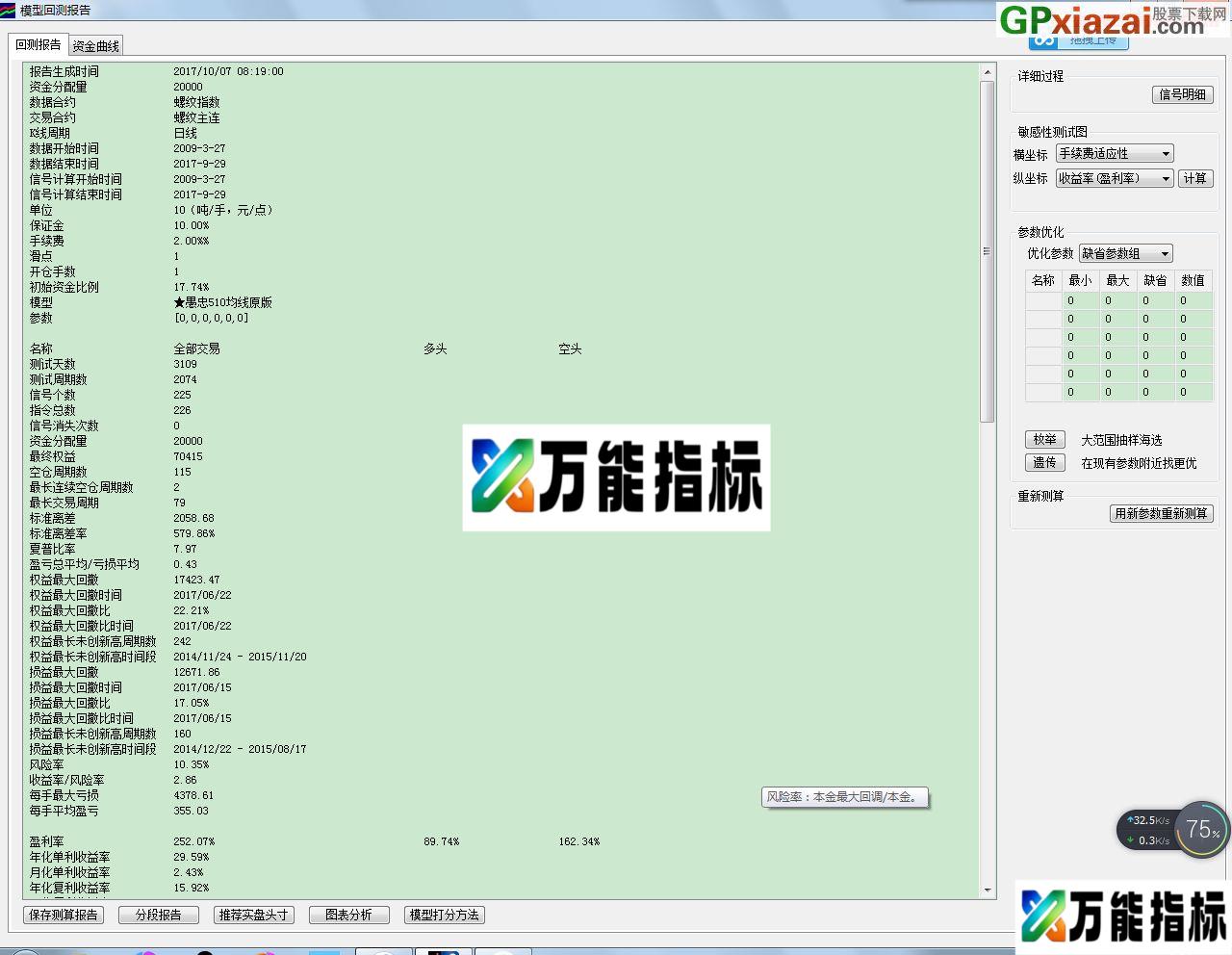Image resolution: width=1232 pixels, height=955 pixels.
Task: Select the 回测报告 tab
Action: click(x=36, y=44)
